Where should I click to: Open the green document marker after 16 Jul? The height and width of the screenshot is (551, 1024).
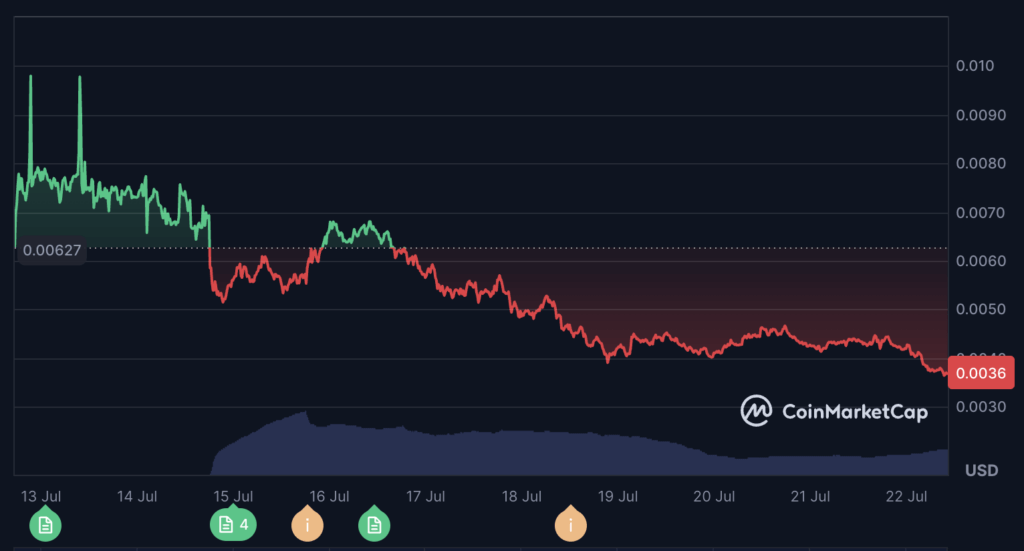click(x=375, y=524)
